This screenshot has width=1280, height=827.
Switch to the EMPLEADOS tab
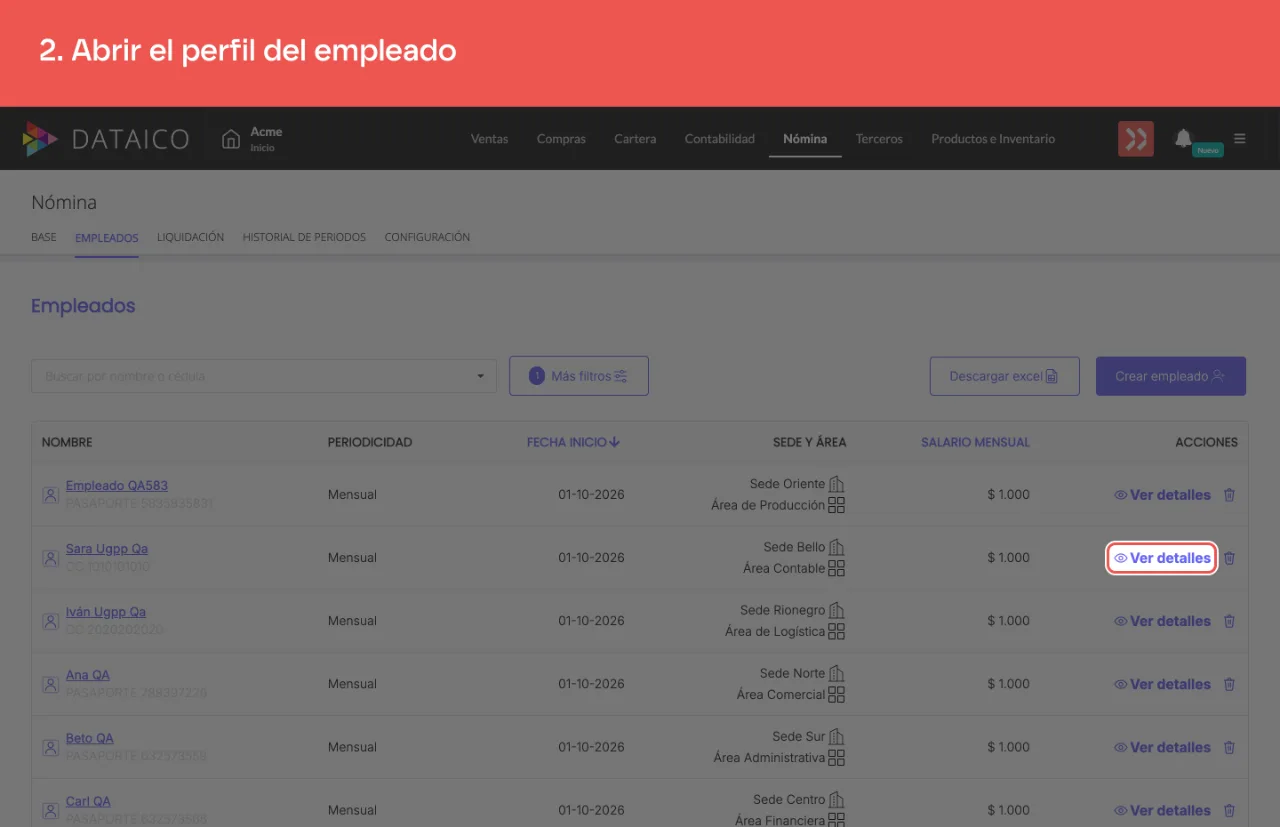[x=107, y=238]
